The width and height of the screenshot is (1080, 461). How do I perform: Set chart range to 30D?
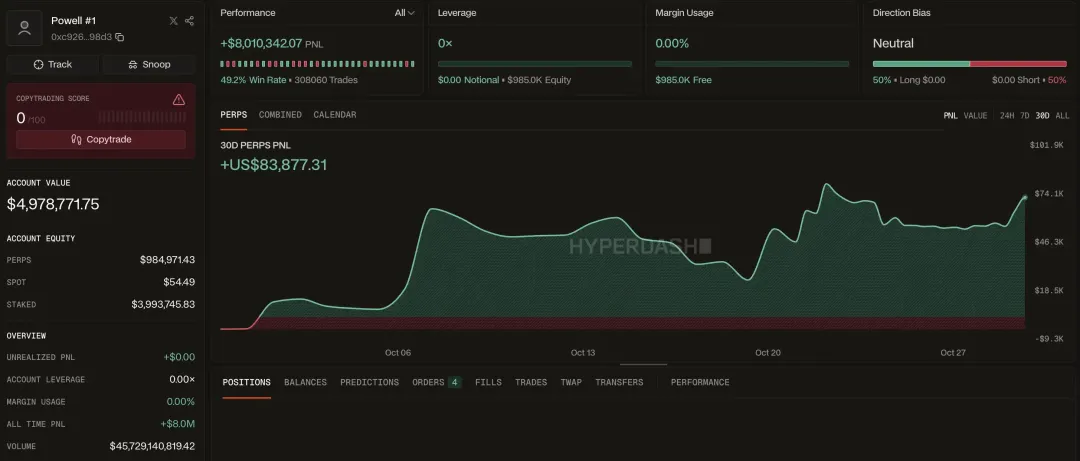[1042, 116]
